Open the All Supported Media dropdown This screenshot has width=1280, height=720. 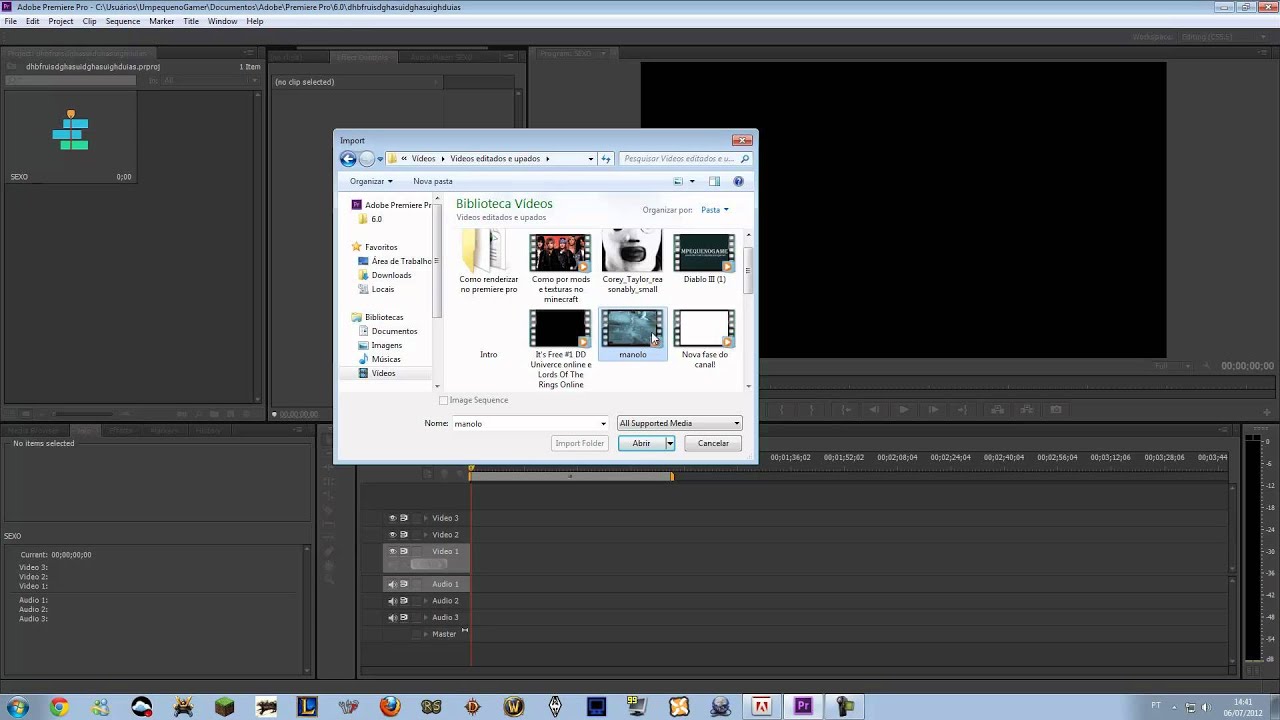pyautogui.click(x=679, y=423)
